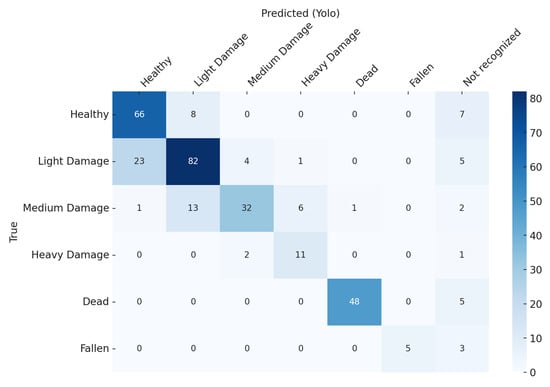Click the Healthy Not recognized cell showing 7

[x=462, y=115]
